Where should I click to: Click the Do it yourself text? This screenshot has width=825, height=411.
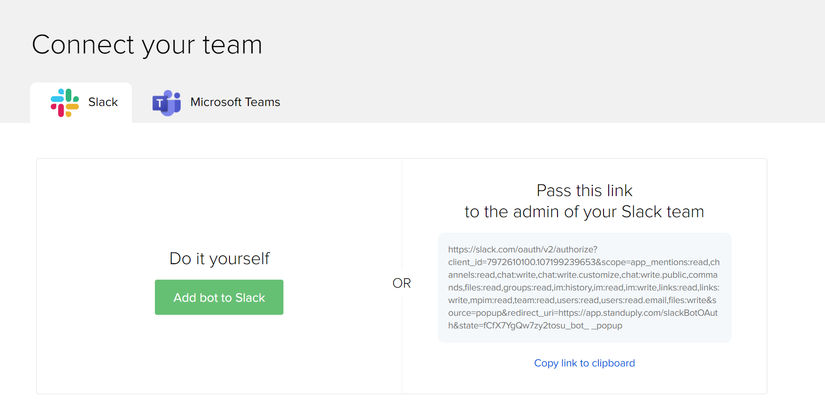[x=219, y=258]
